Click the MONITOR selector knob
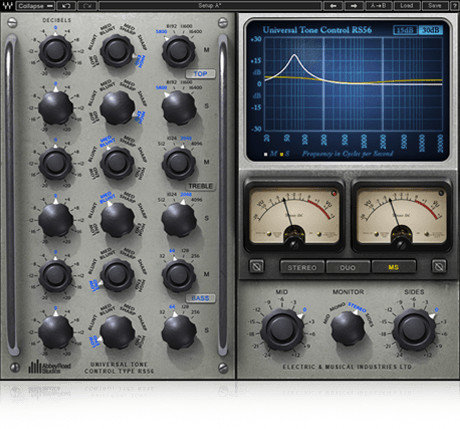Image resolution: width=460 pixels, height=429 pixels. click(x=348, y=329)
